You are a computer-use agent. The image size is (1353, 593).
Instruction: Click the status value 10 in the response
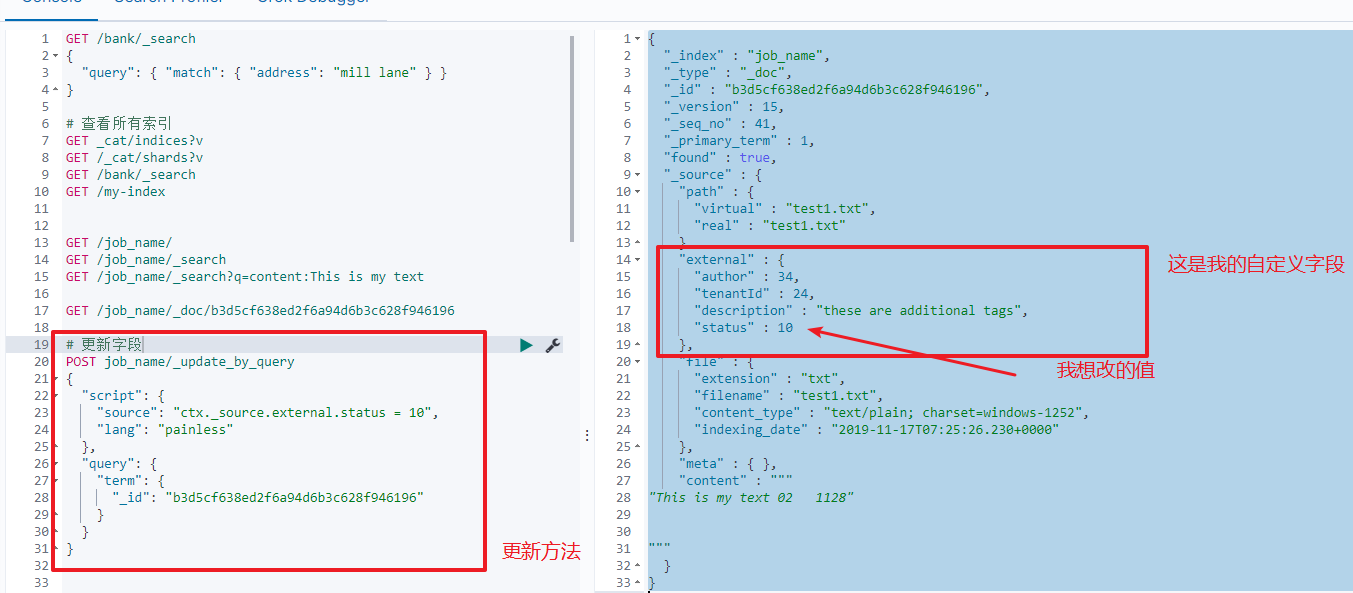(x=786, y=327)
